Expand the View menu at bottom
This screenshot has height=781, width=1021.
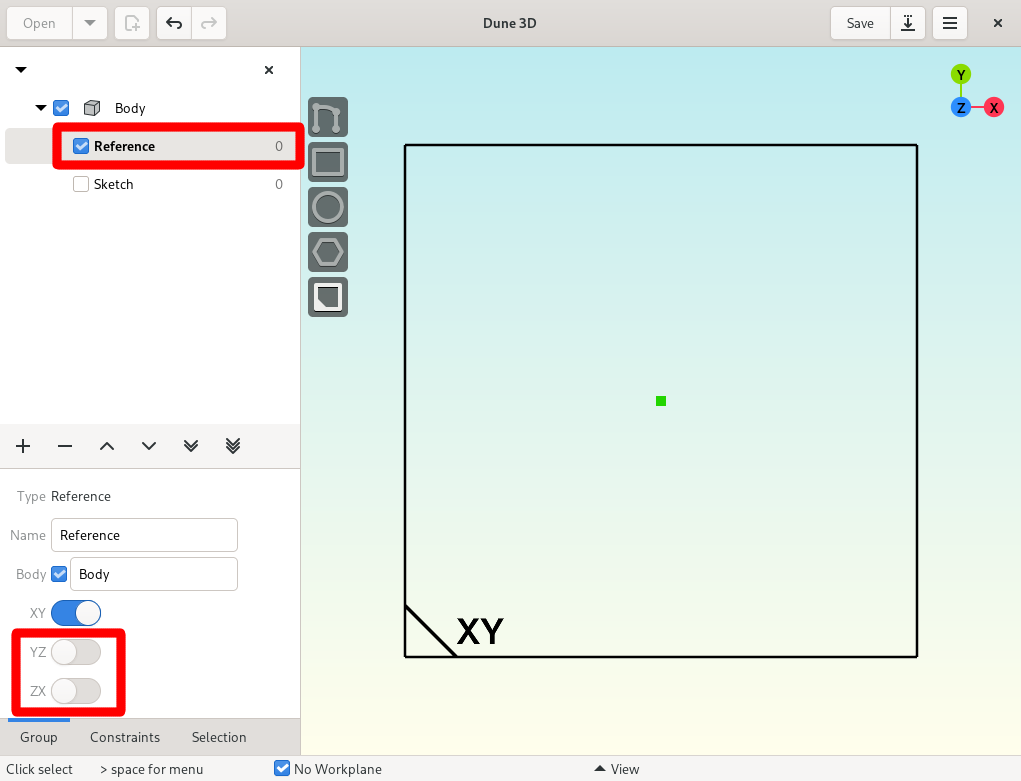pyautogui.click(x=617, y=769)
